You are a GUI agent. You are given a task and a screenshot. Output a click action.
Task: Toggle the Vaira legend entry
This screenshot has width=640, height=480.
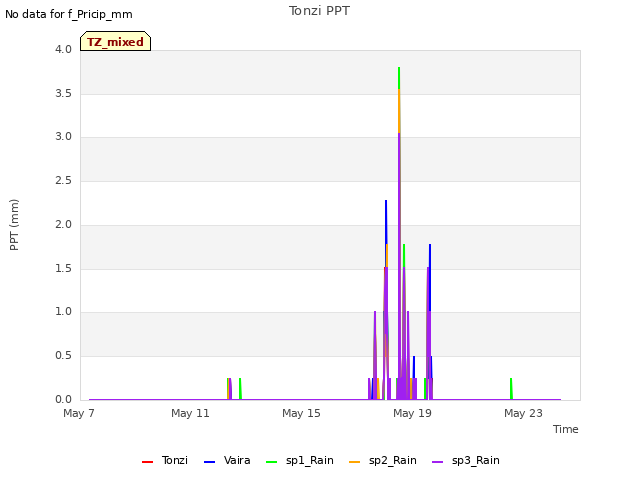pos(227,460)
